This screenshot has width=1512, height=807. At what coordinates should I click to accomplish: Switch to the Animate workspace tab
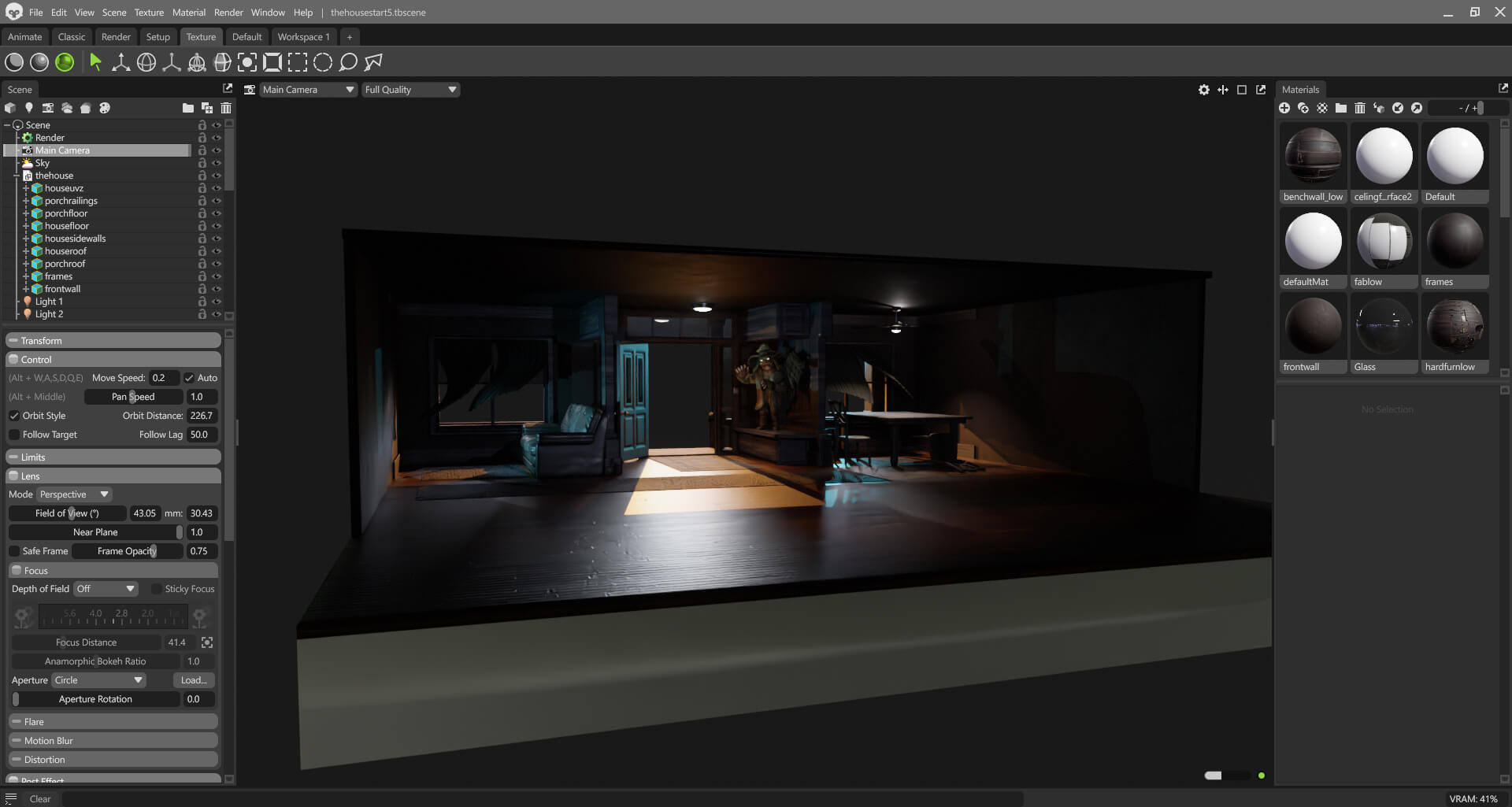coord(25,37)
